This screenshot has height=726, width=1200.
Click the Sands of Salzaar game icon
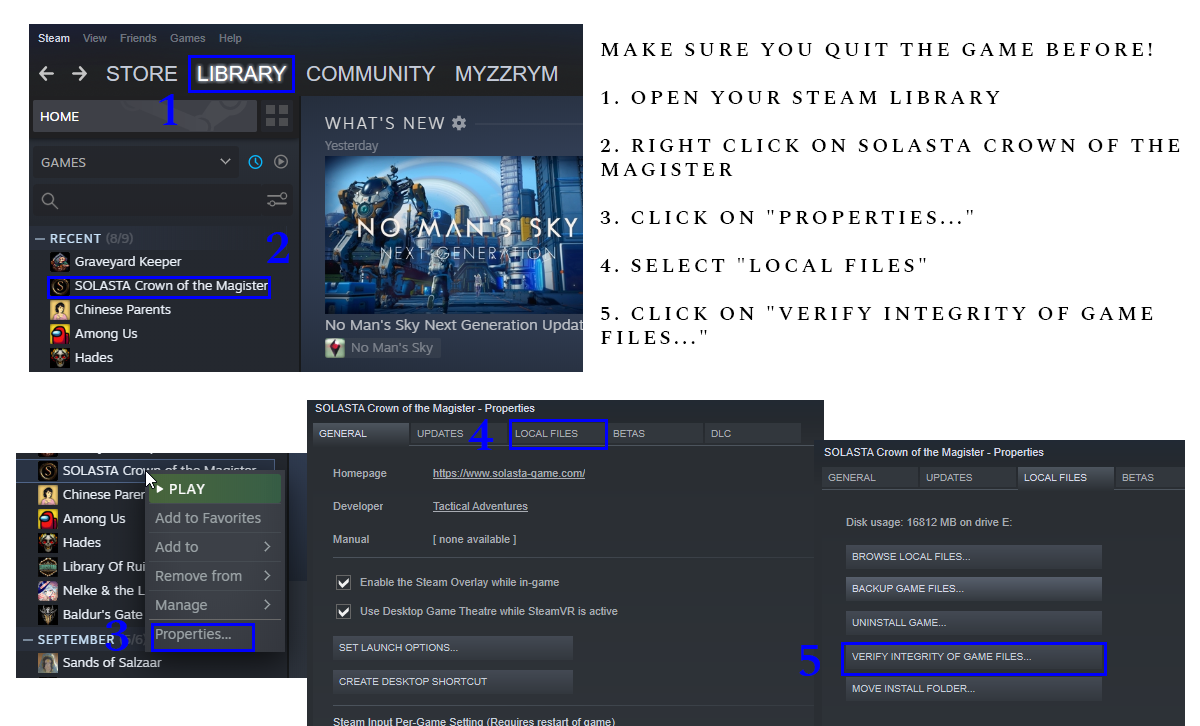[48, 662]
